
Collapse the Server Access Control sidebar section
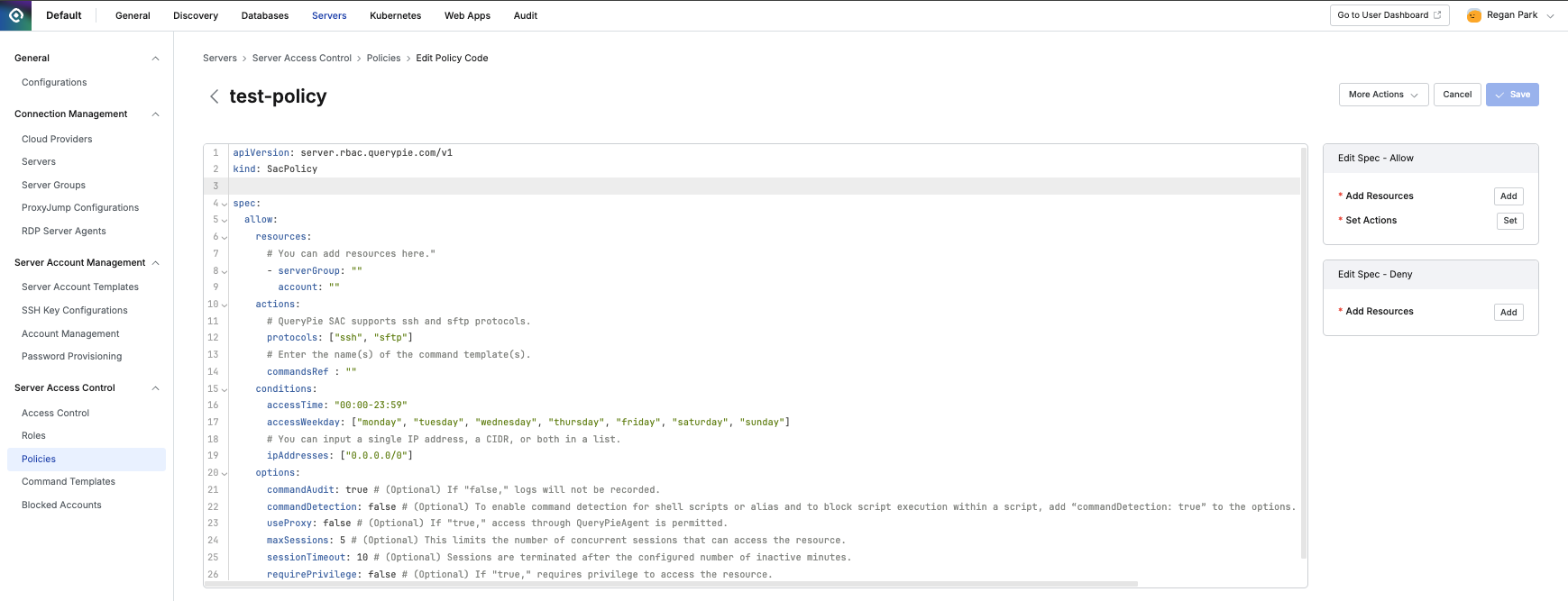click(155, 388)
